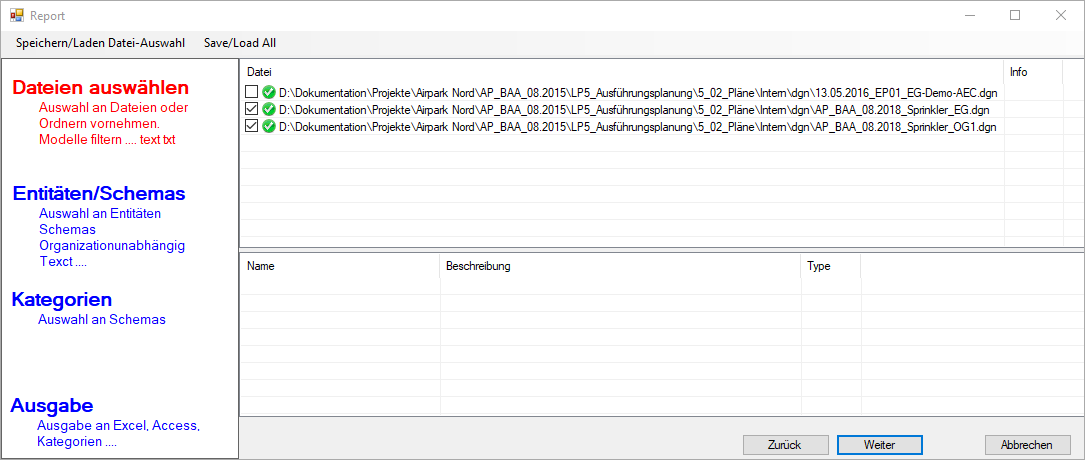Click the Type column header
The image size is (1085, 460).
[x=831, y=266]
